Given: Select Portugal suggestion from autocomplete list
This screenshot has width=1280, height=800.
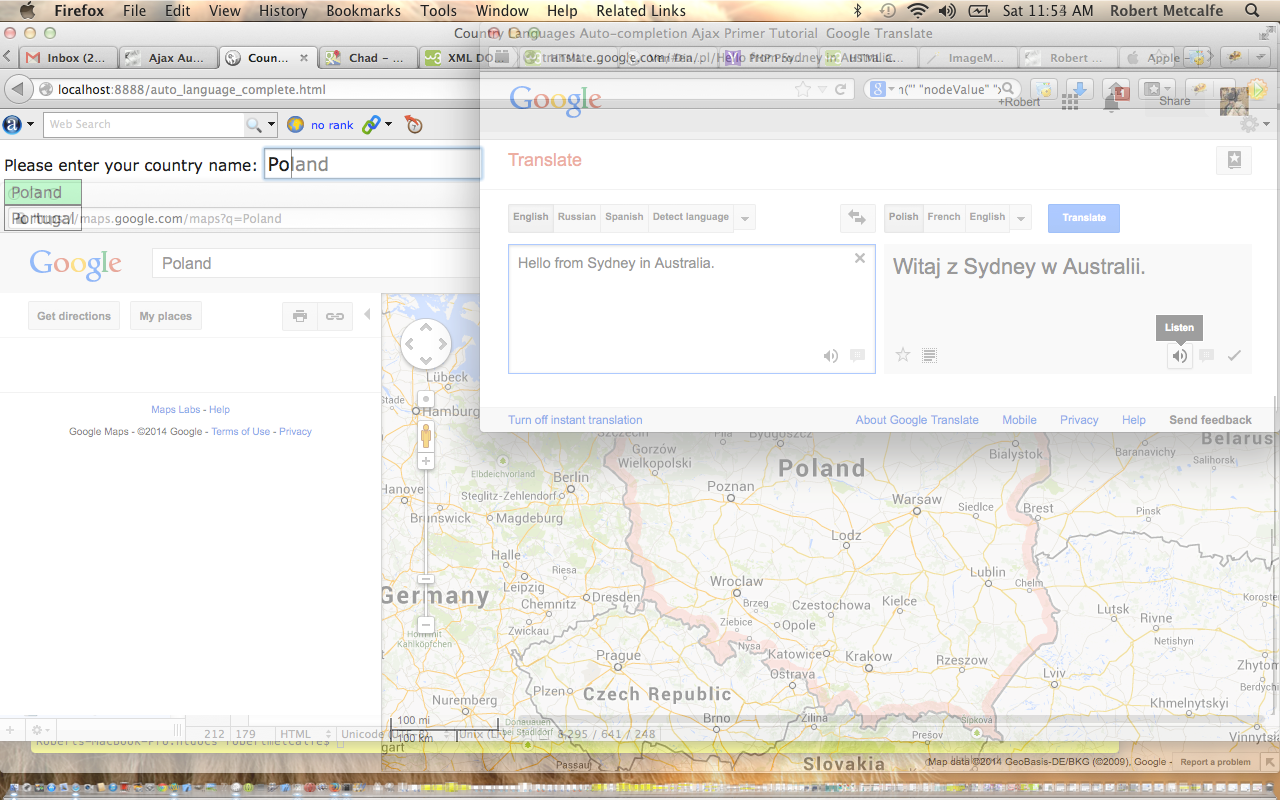Looking at the screenshot, I should 43,218.
